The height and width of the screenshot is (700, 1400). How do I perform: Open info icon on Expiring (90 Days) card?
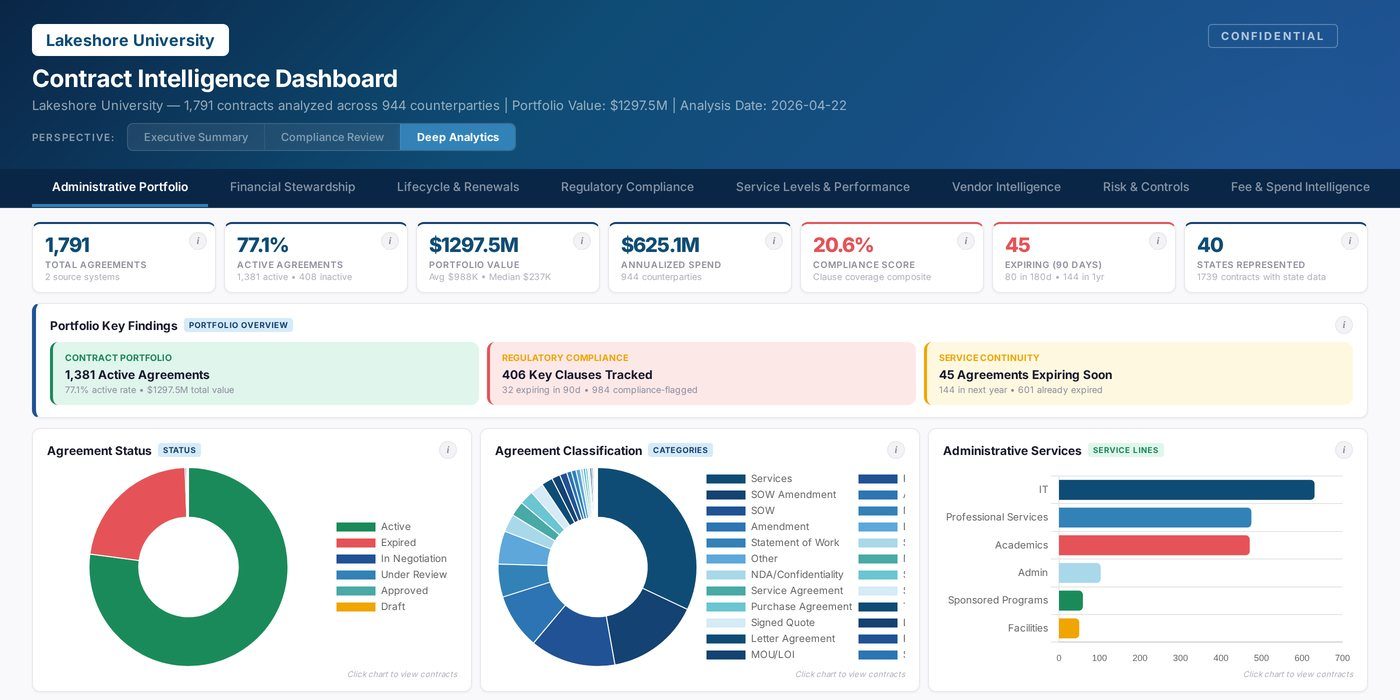tap(1158, 241)
